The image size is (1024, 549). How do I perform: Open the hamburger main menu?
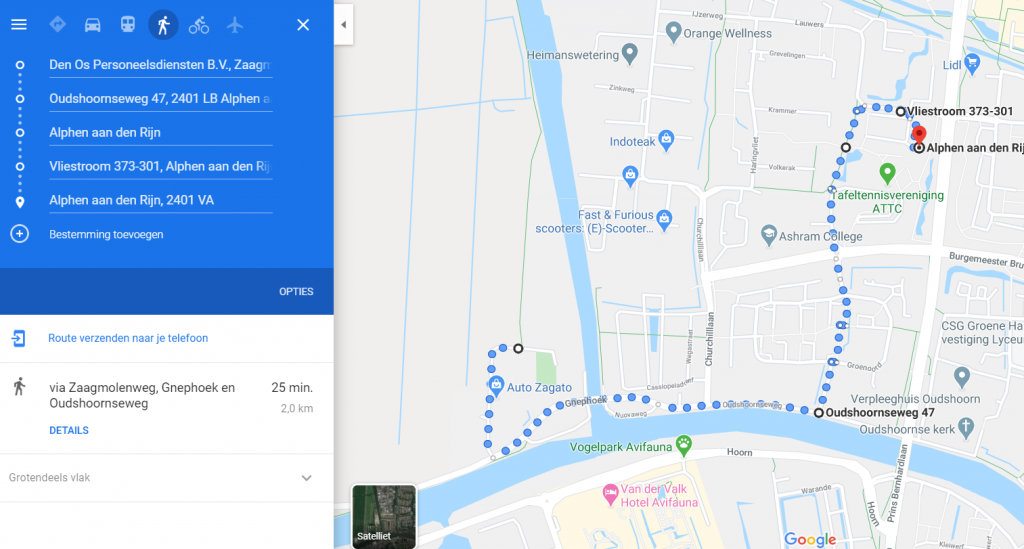[19, 25]
